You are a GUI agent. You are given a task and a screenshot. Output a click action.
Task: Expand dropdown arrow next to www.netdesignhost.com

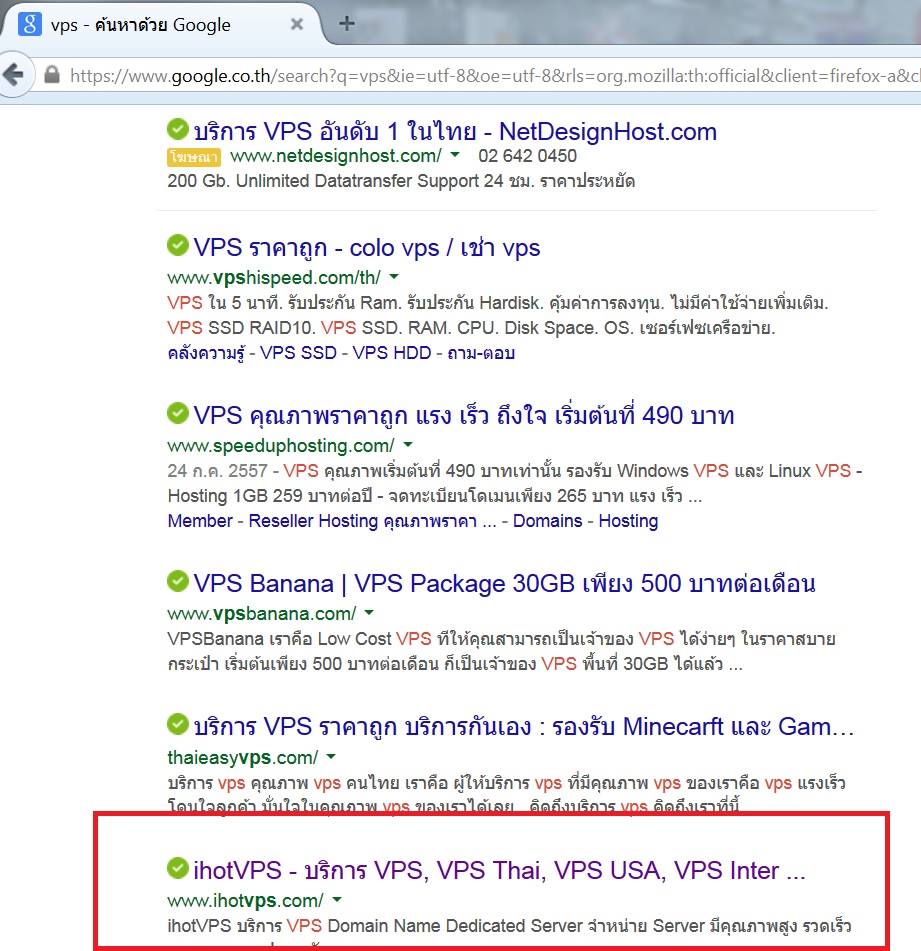455,155
